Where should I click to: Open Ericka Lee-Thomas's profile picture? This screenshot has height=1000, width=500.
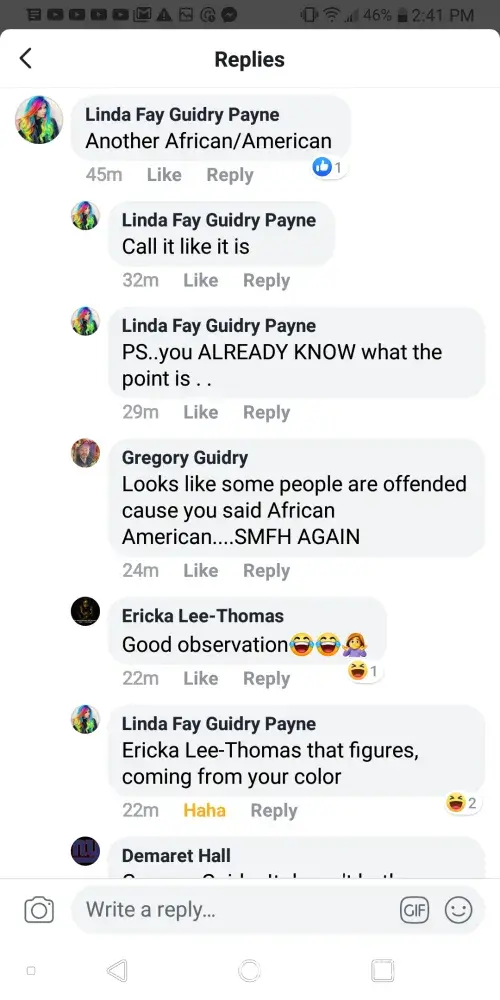tap(85, 612)
